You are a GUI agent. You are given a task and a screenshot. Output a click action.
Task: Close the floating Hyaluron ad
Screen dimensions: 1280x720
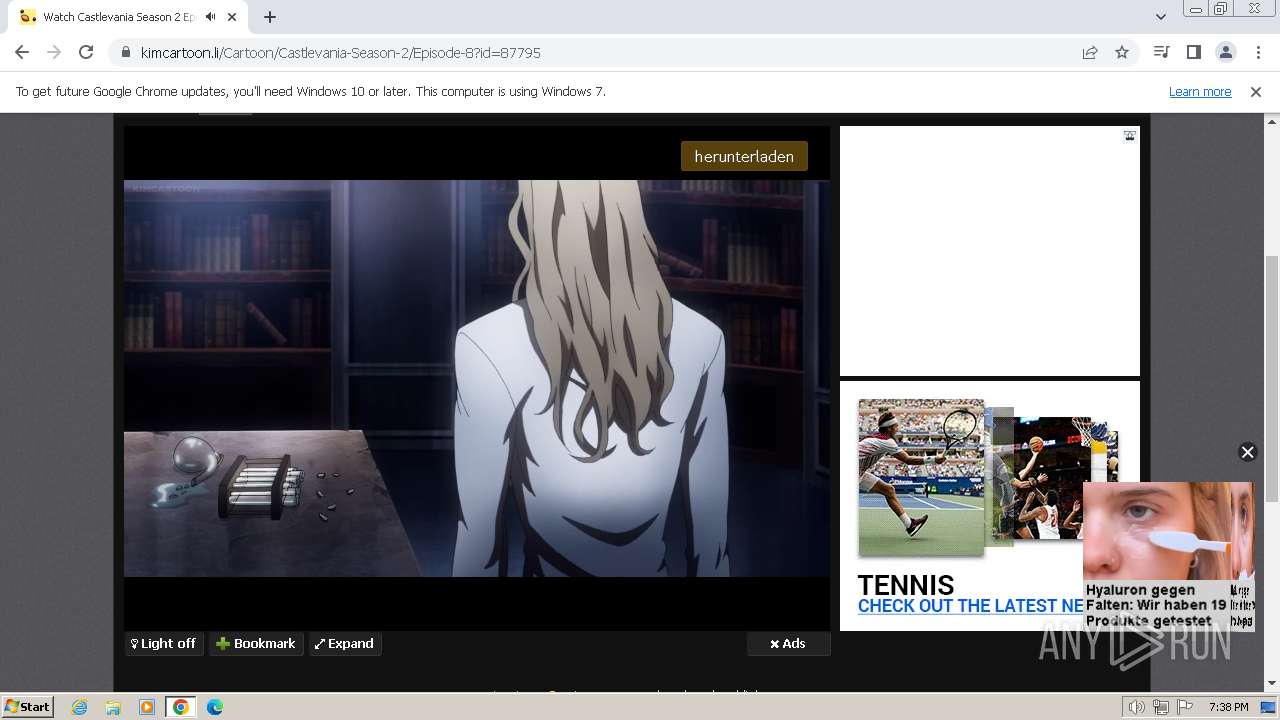[1247, 452]
